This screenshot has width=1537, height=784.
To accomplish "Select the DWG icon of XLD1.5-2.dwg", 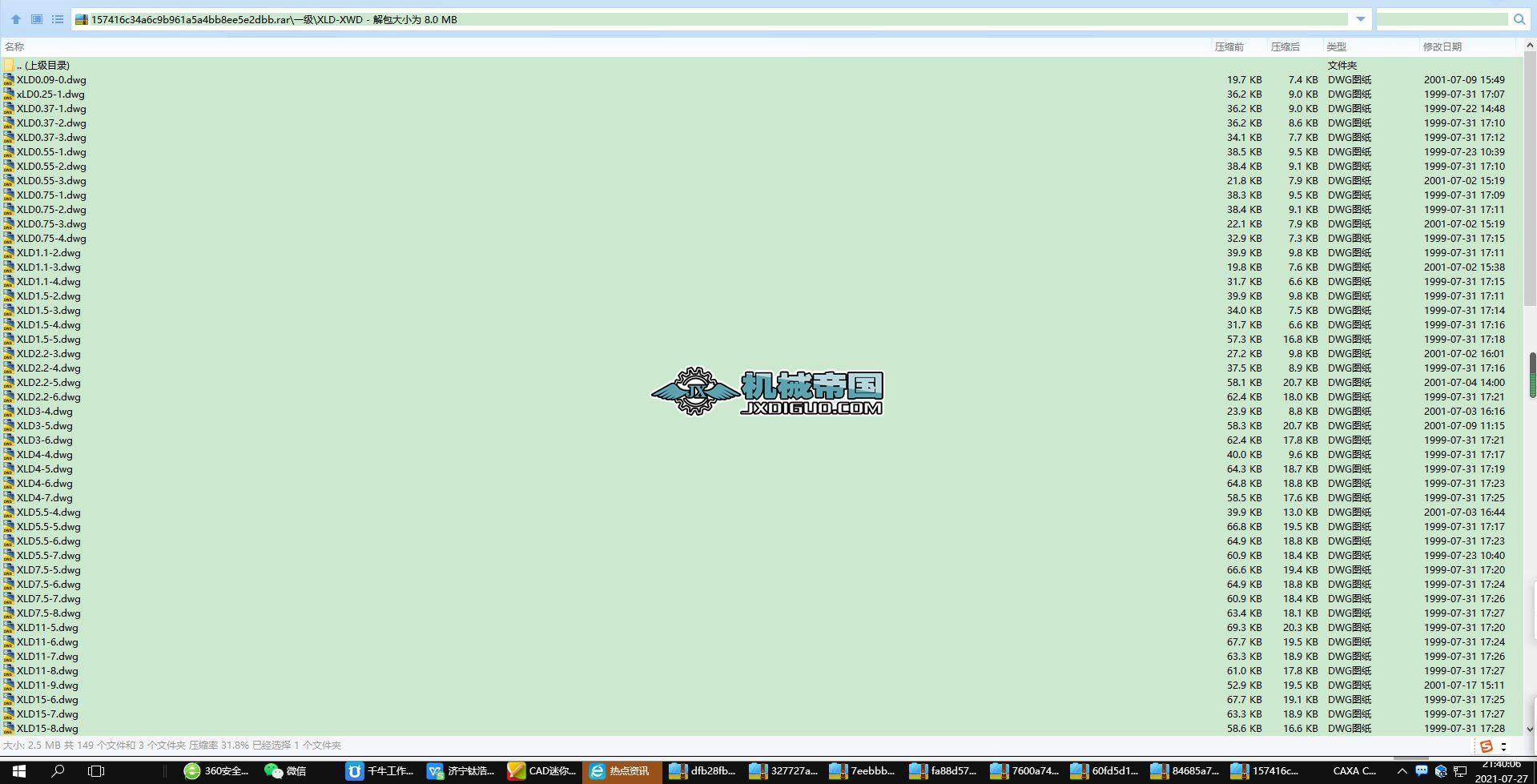I will (9, 296).
